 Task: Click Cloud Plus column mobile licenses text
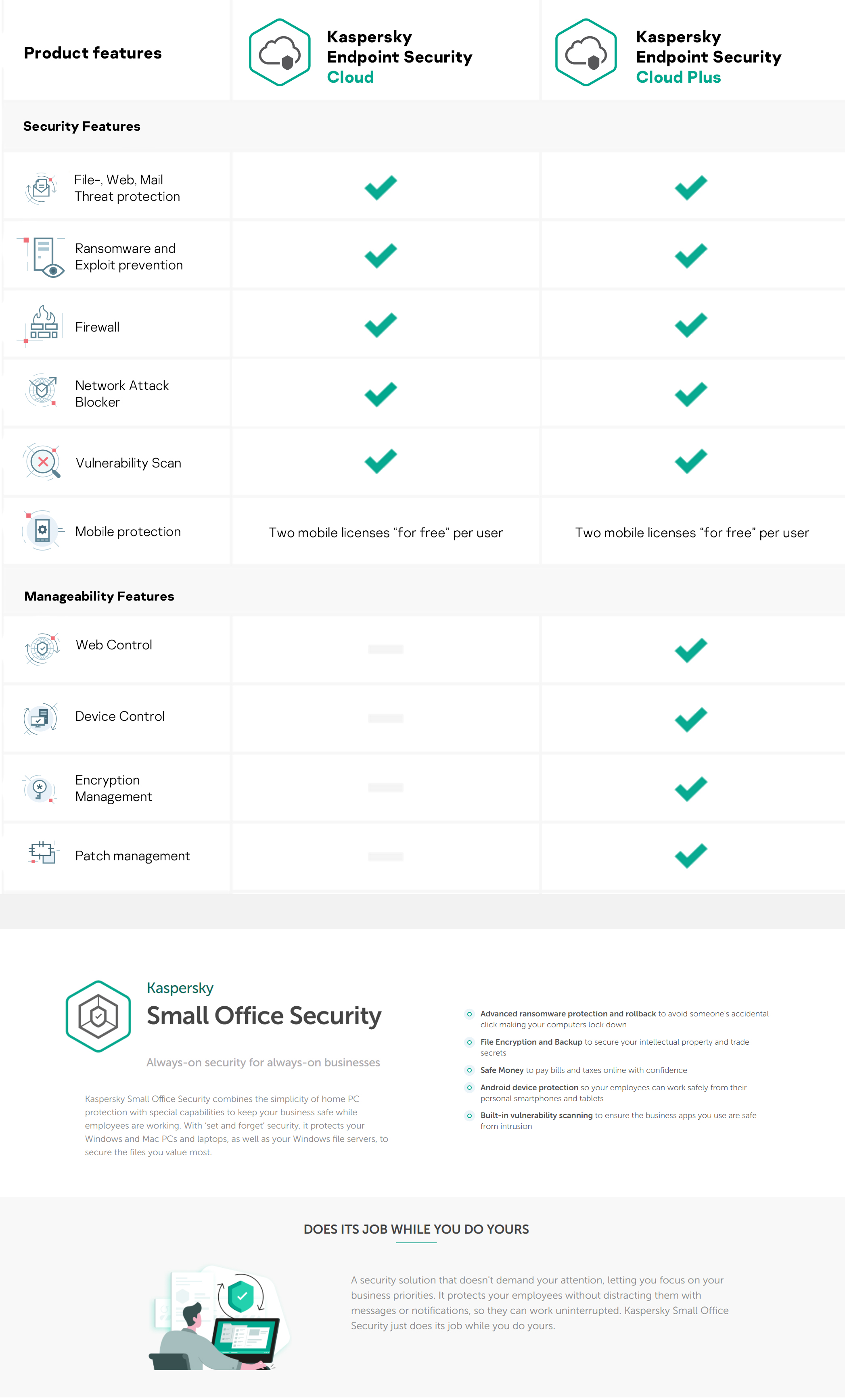(x=692, y=532)
